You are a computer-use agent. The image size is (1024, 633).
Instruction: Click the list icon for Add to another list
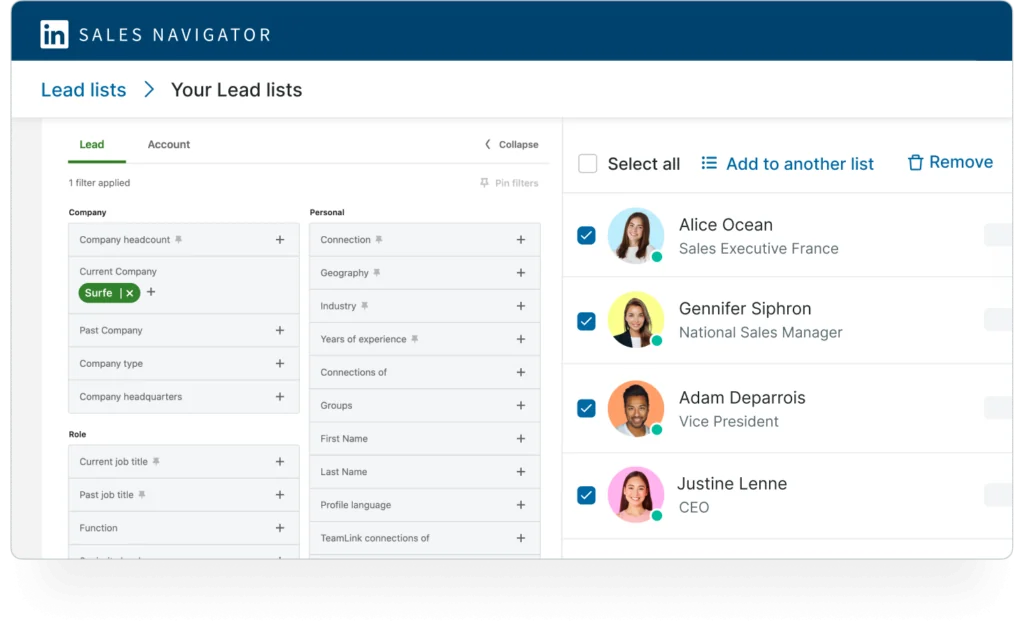(709, 163)
